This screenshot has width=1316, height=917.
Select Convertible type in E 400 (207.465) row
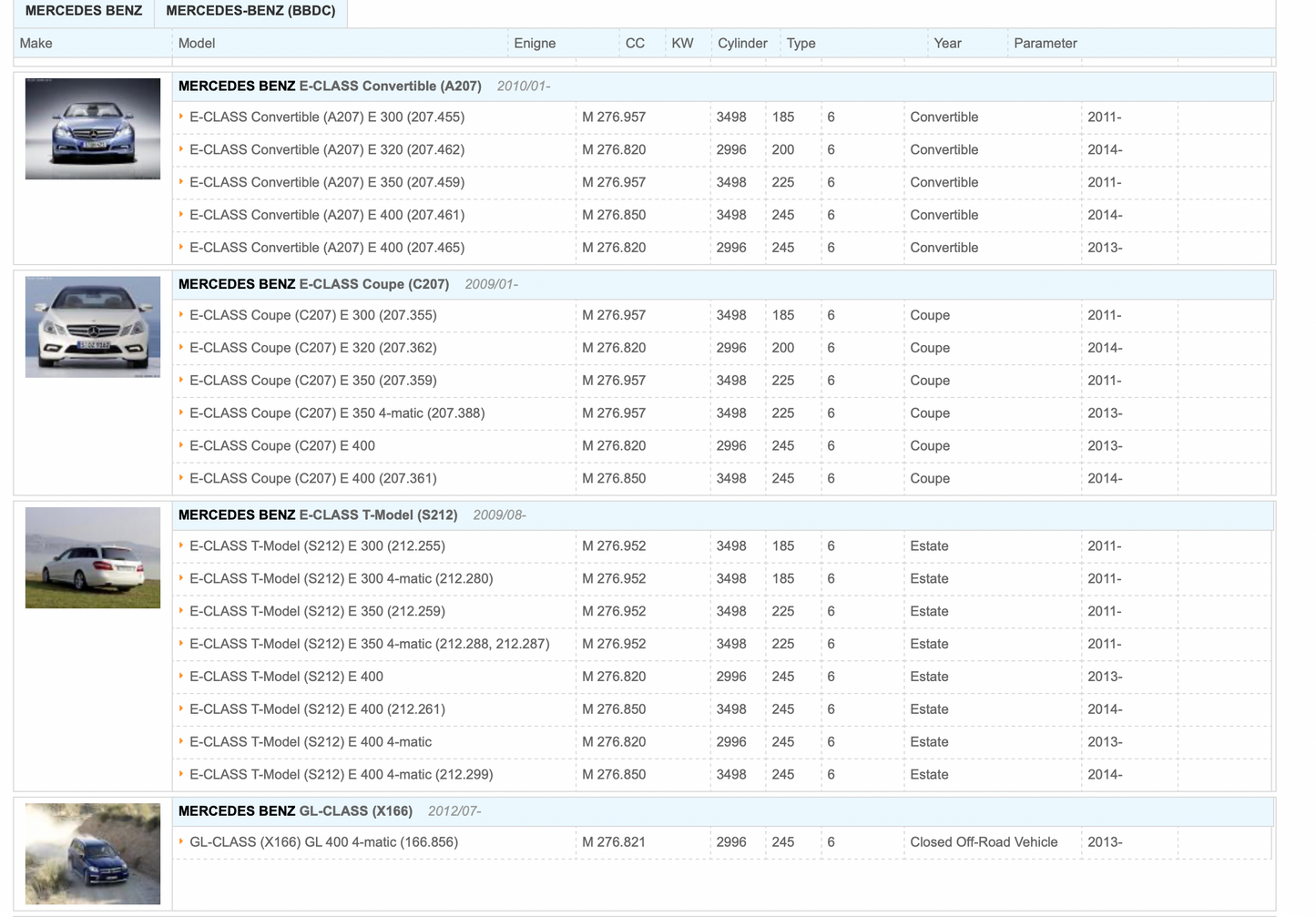[944, 248]
